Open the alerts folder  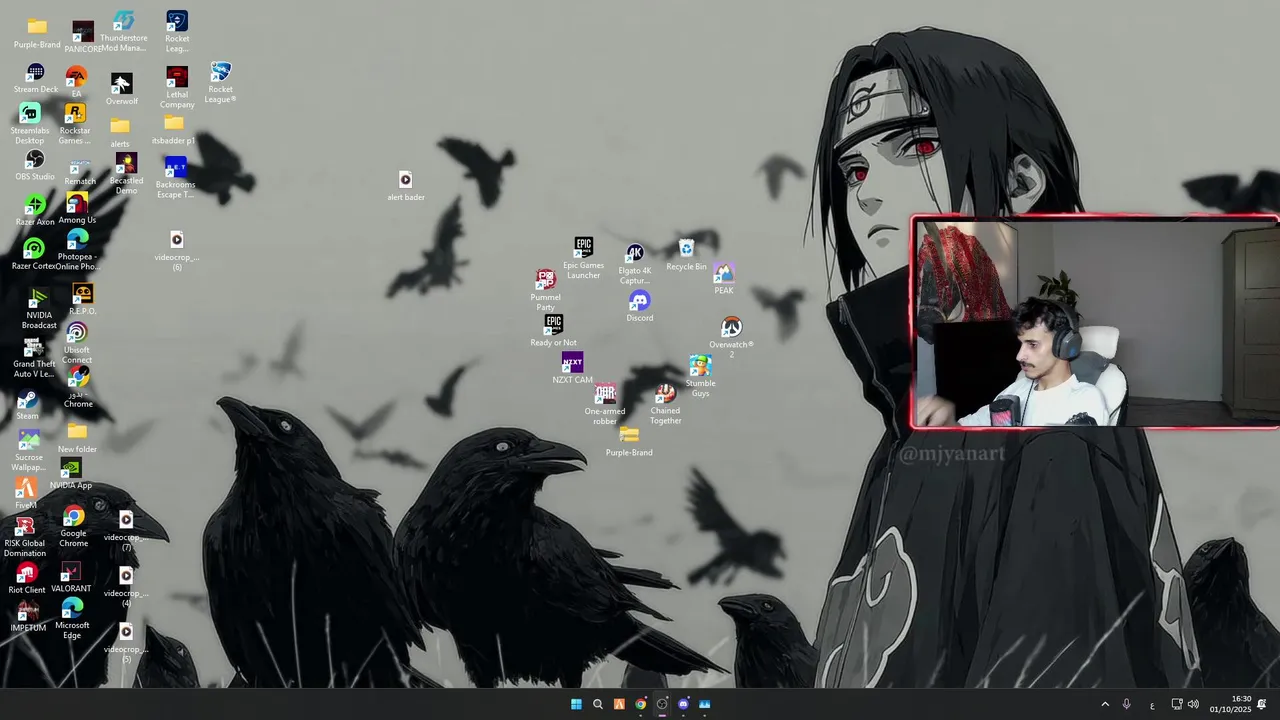[x=120, y=132]
